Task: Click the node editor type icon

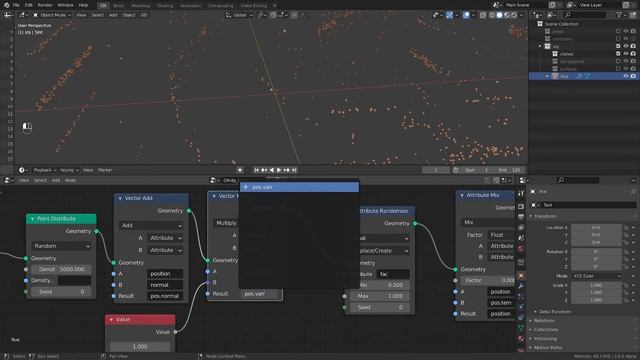Action: click(8, 180)
